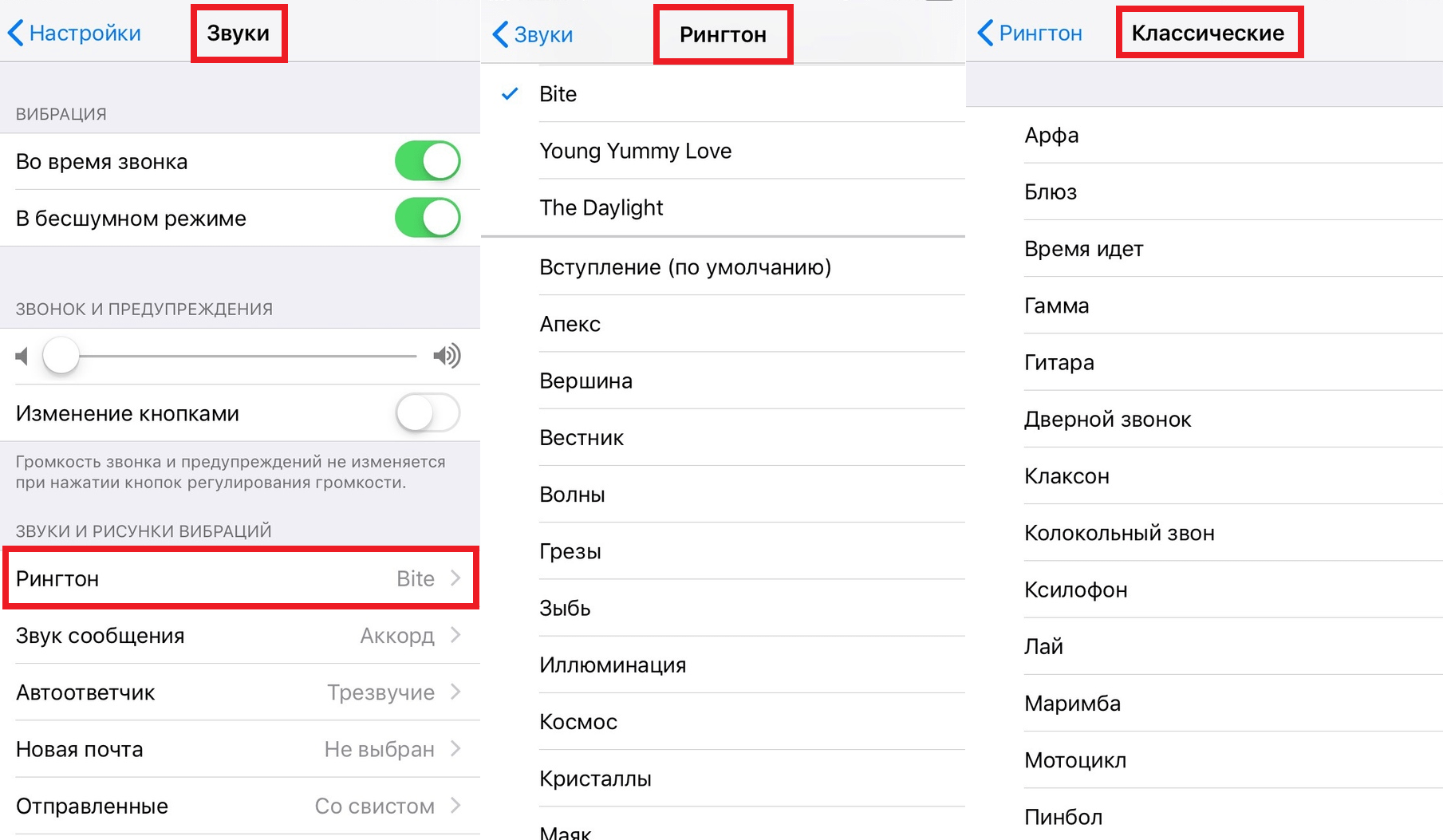The image size is (1443, 840).
Task: Open Автоответчик chevron showing Трезвучие
Action: [x=455, y=692]
